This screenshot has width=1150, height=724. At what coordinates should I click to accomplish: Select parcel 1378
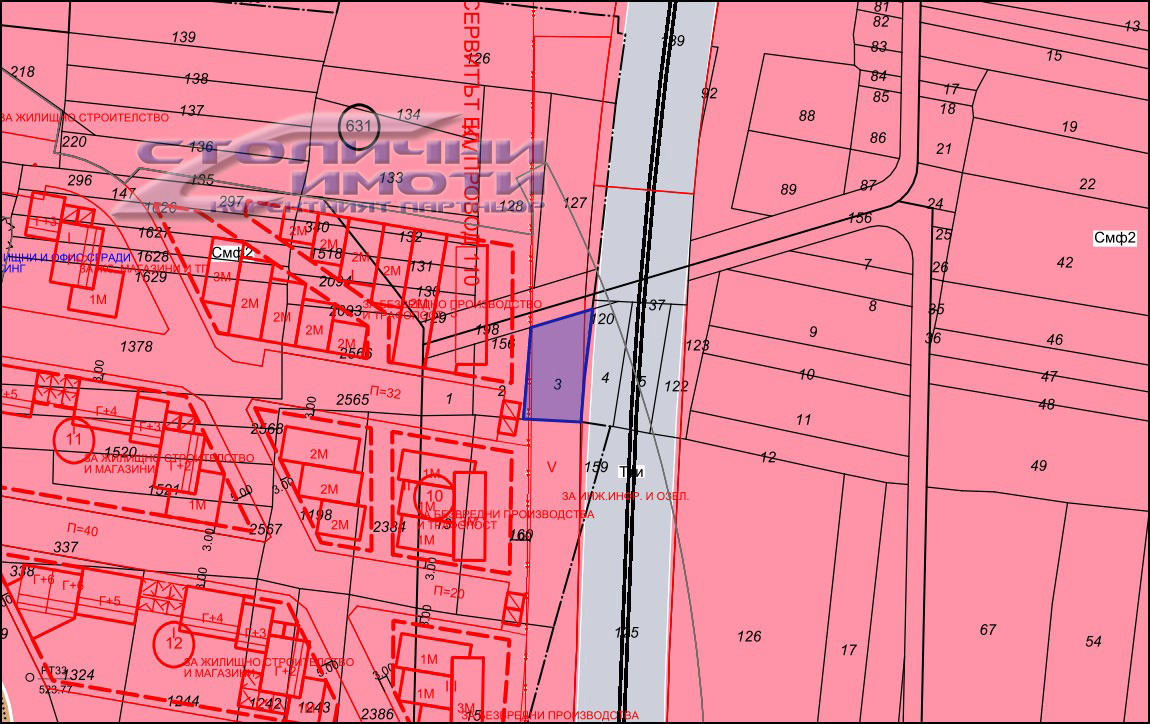pyautogui.click(x=136, y=346)
